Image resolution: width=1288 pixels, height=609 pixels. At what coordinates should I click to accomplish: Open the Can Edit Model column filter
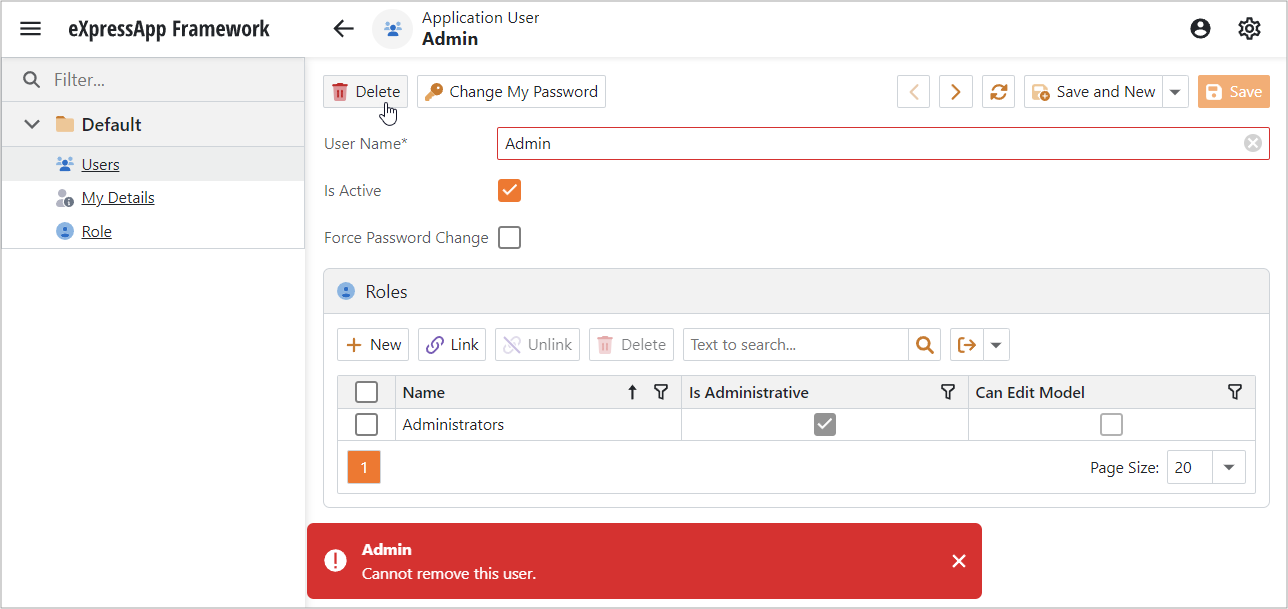pyautogui.click(x=1235, y=392)
